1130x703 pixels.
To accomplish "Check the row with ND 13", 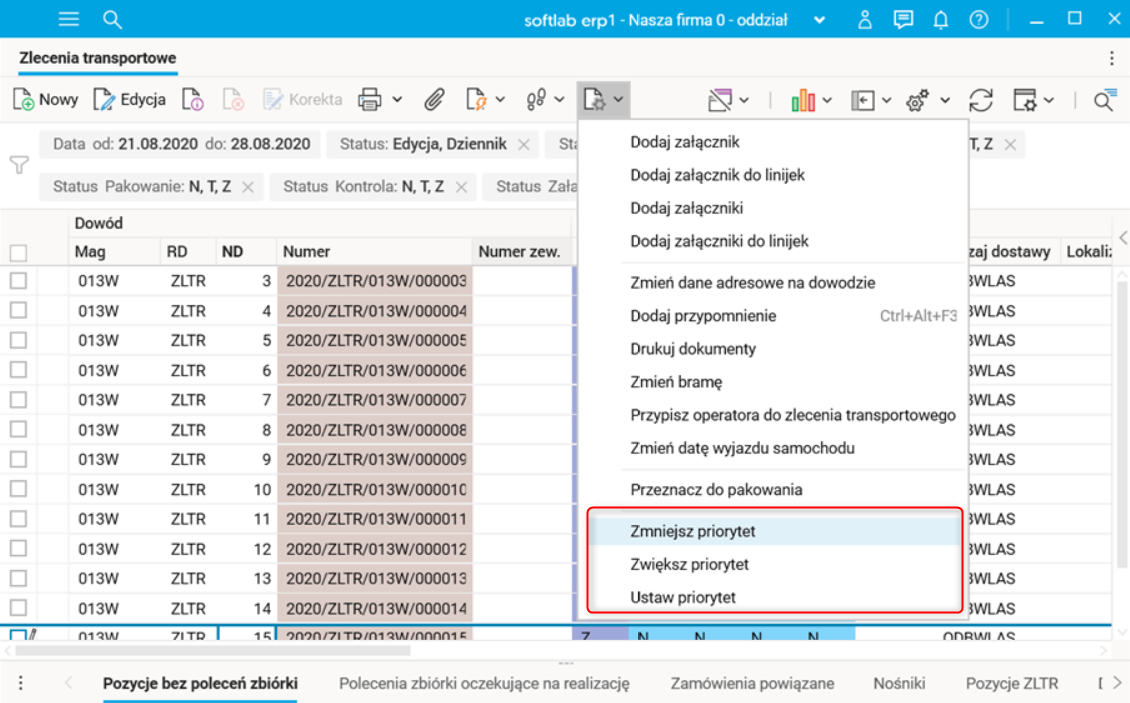I will pos(19,578).
